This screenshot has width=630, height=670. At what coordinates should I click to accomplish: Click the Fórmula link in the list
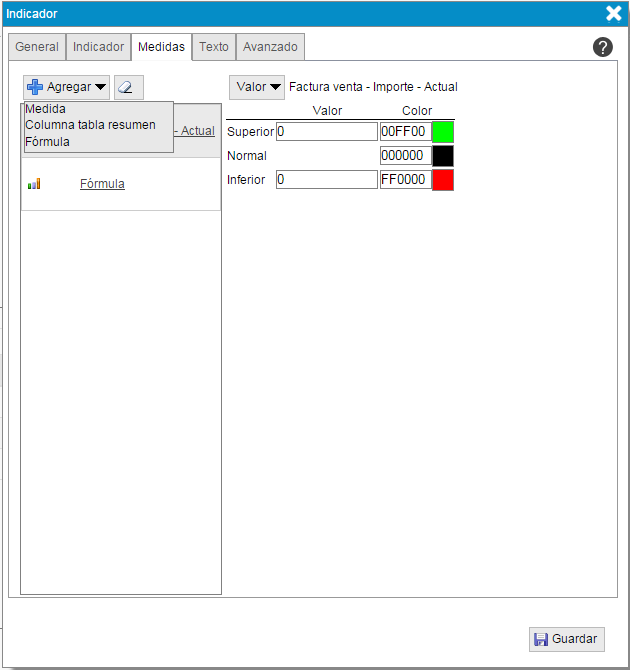click(x=102, y=184)
